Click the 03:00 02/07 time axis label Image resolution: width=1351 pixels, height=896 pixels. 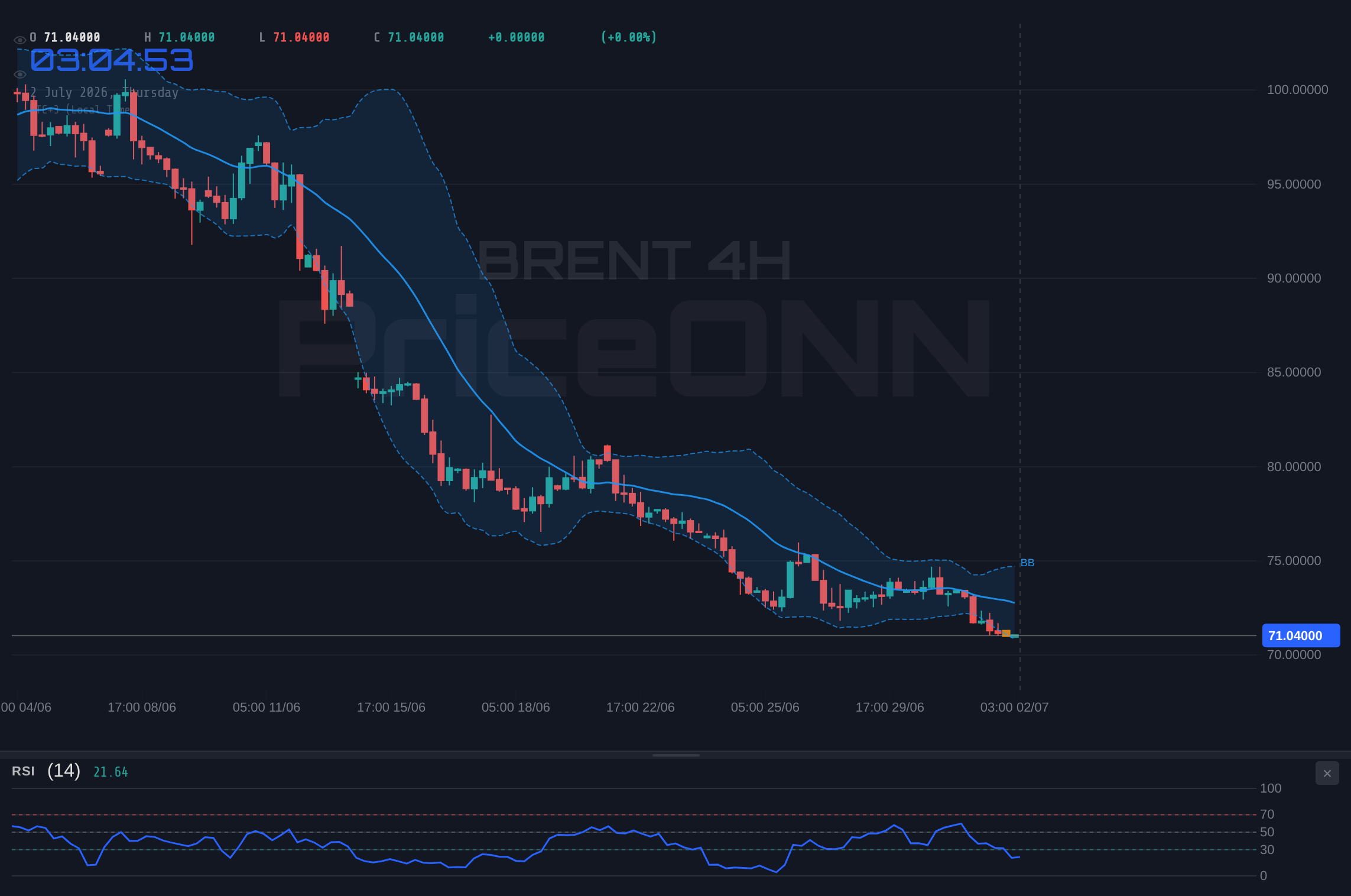coord(1015,707)
